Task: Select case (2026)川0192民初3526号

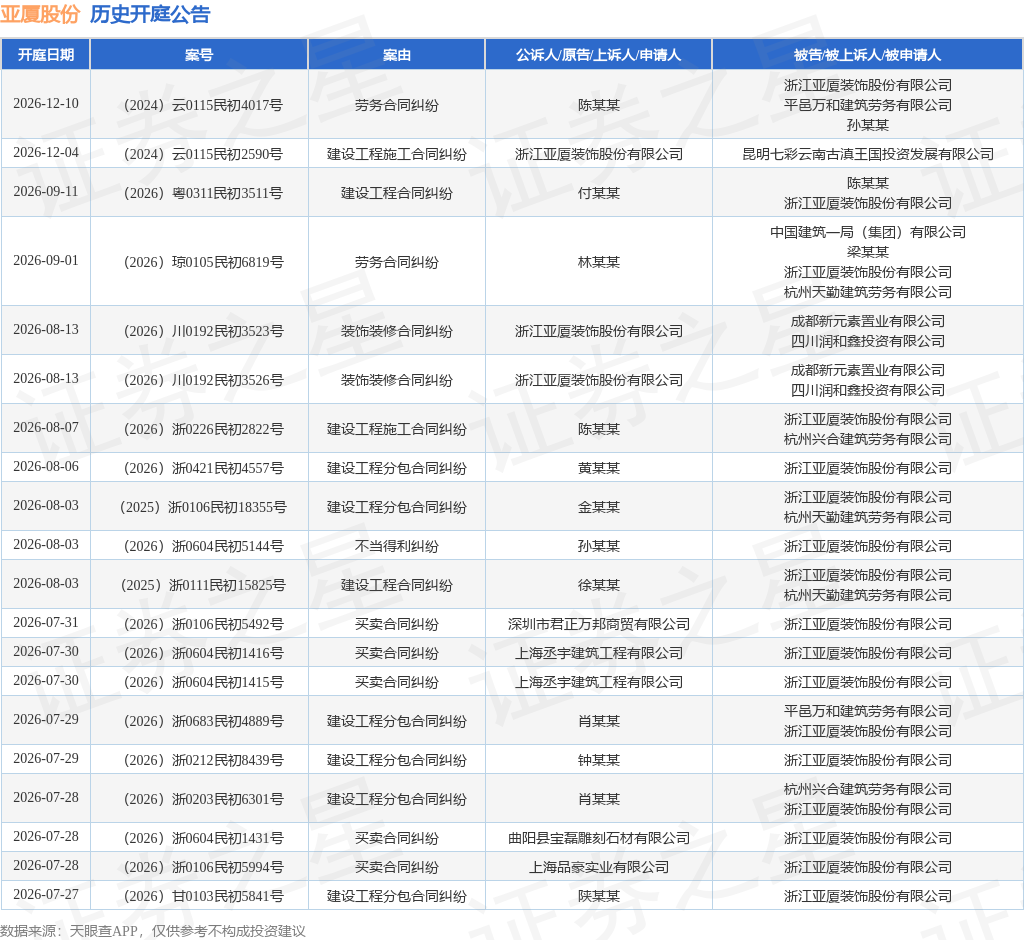Action: click(203, 380)
